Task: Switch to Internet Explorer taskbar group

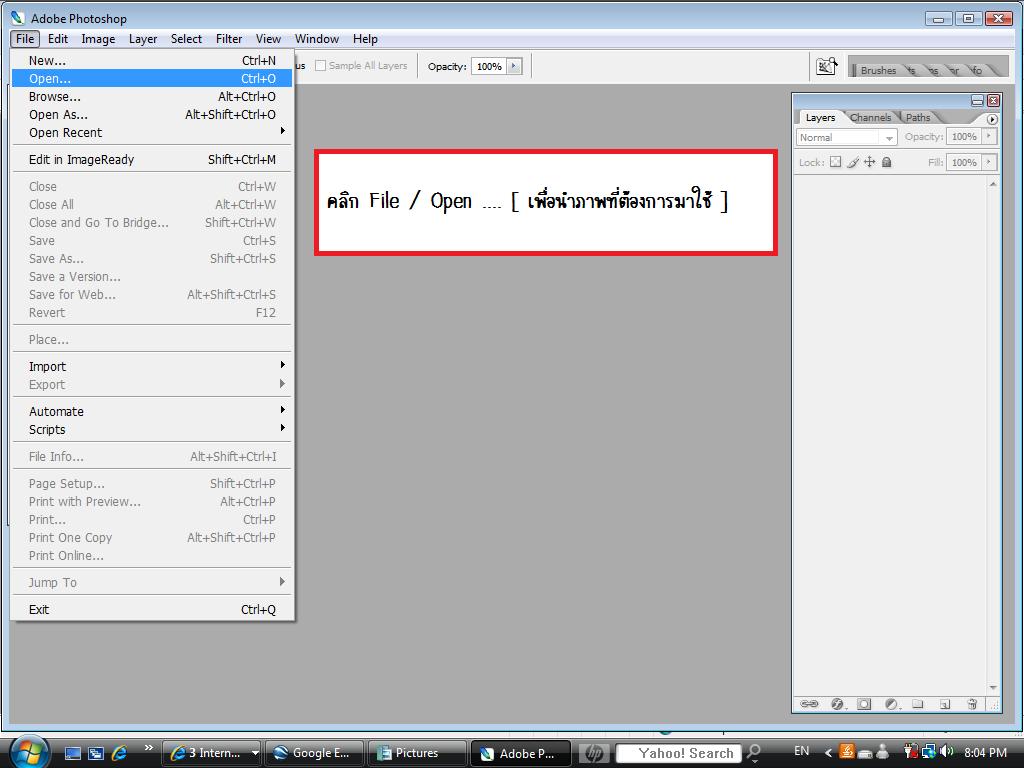Action: (x=212, y=753)
